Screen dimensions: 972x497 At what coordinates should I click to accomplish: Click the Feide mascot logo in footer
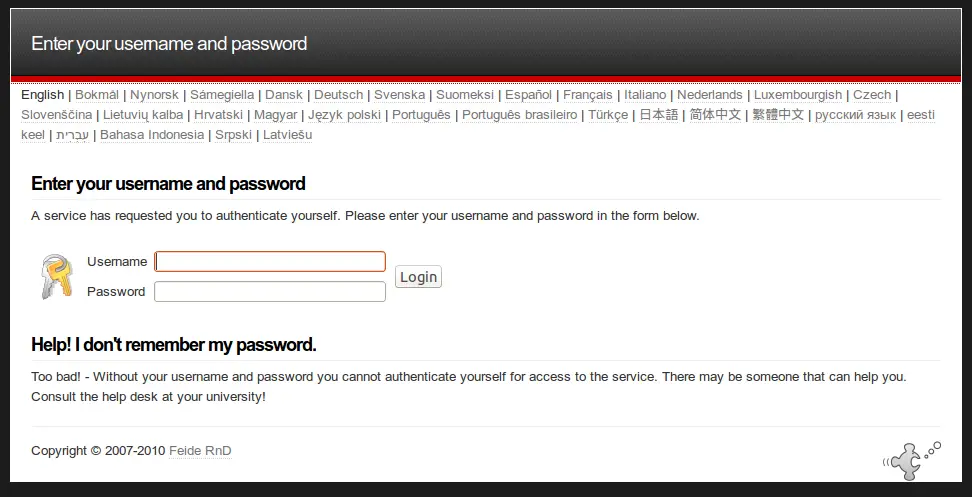[911, 460]
